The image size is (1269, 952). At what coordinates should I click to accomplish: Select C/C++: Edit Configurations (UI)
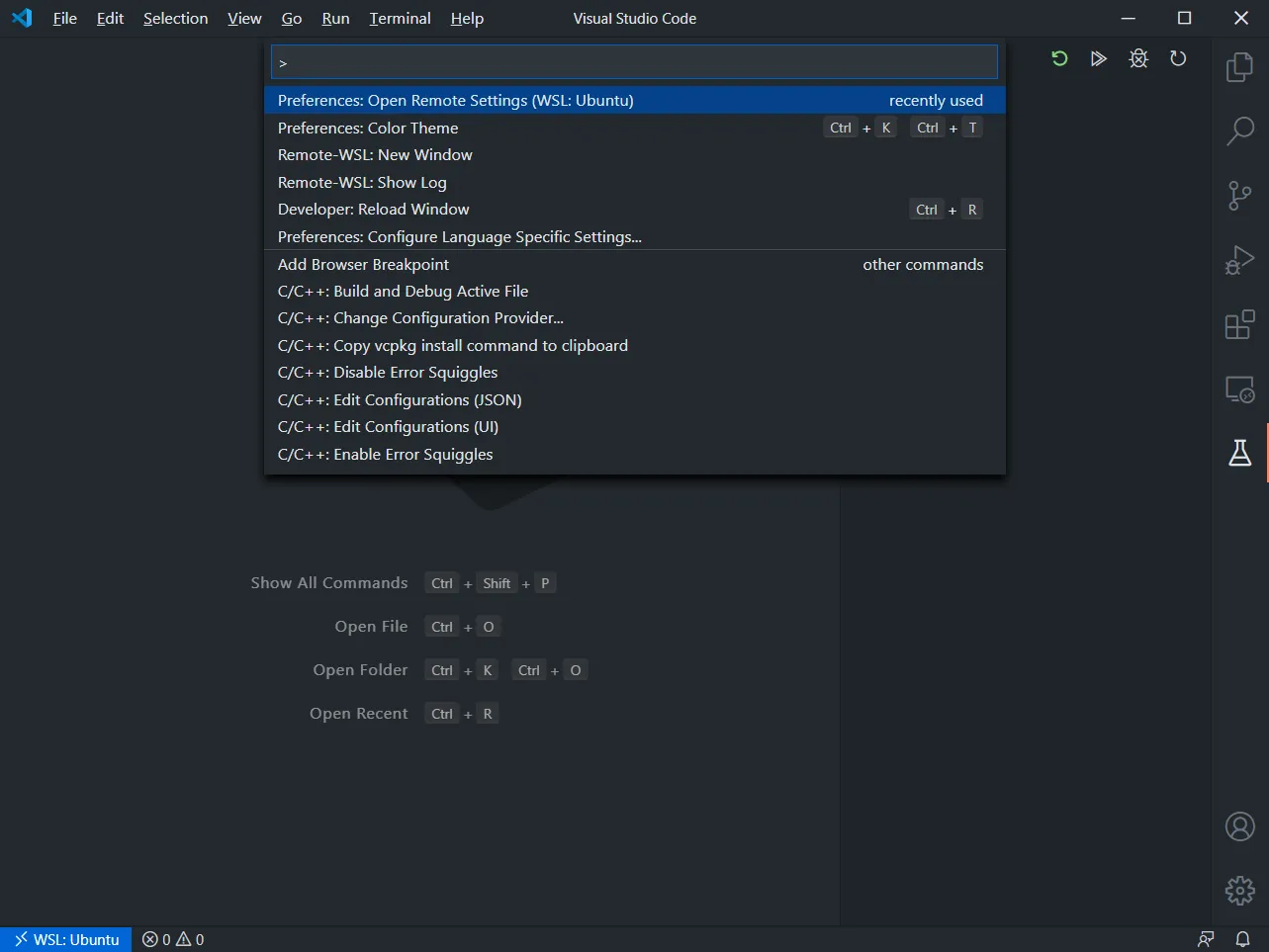[635, 427]
